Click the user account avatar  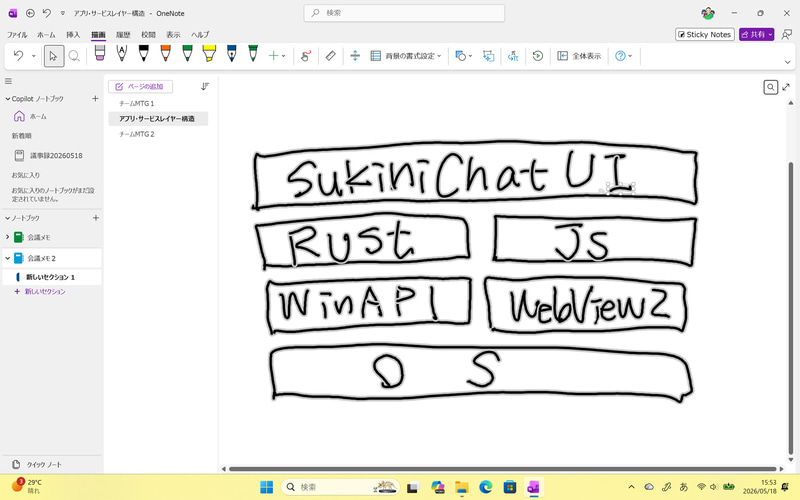coord(708,13)
